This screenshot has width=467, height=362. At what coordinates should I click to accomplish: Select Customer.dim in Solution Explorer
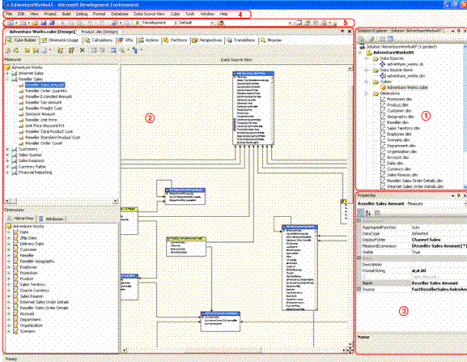point(399,111)
